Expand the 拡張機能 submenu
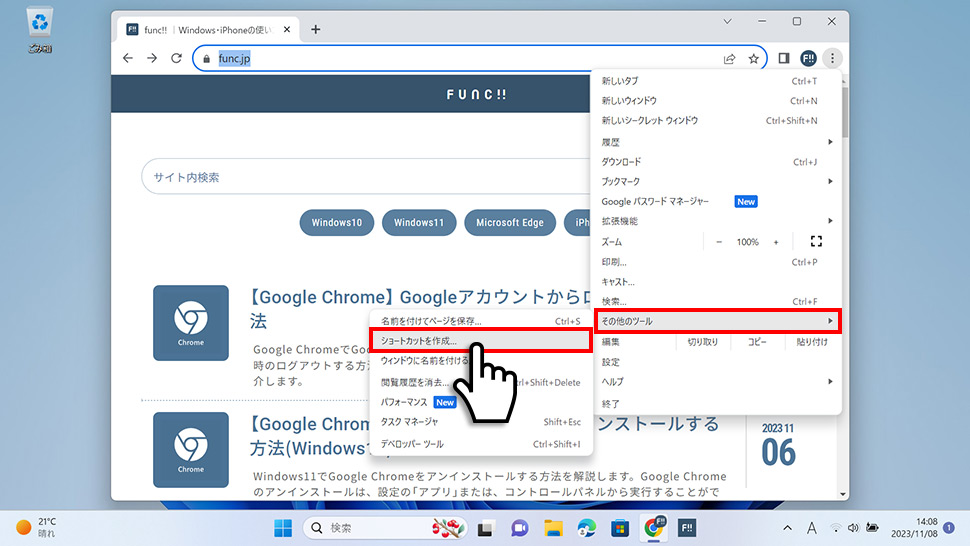This screenshot has width=970, height=546. 716,221
